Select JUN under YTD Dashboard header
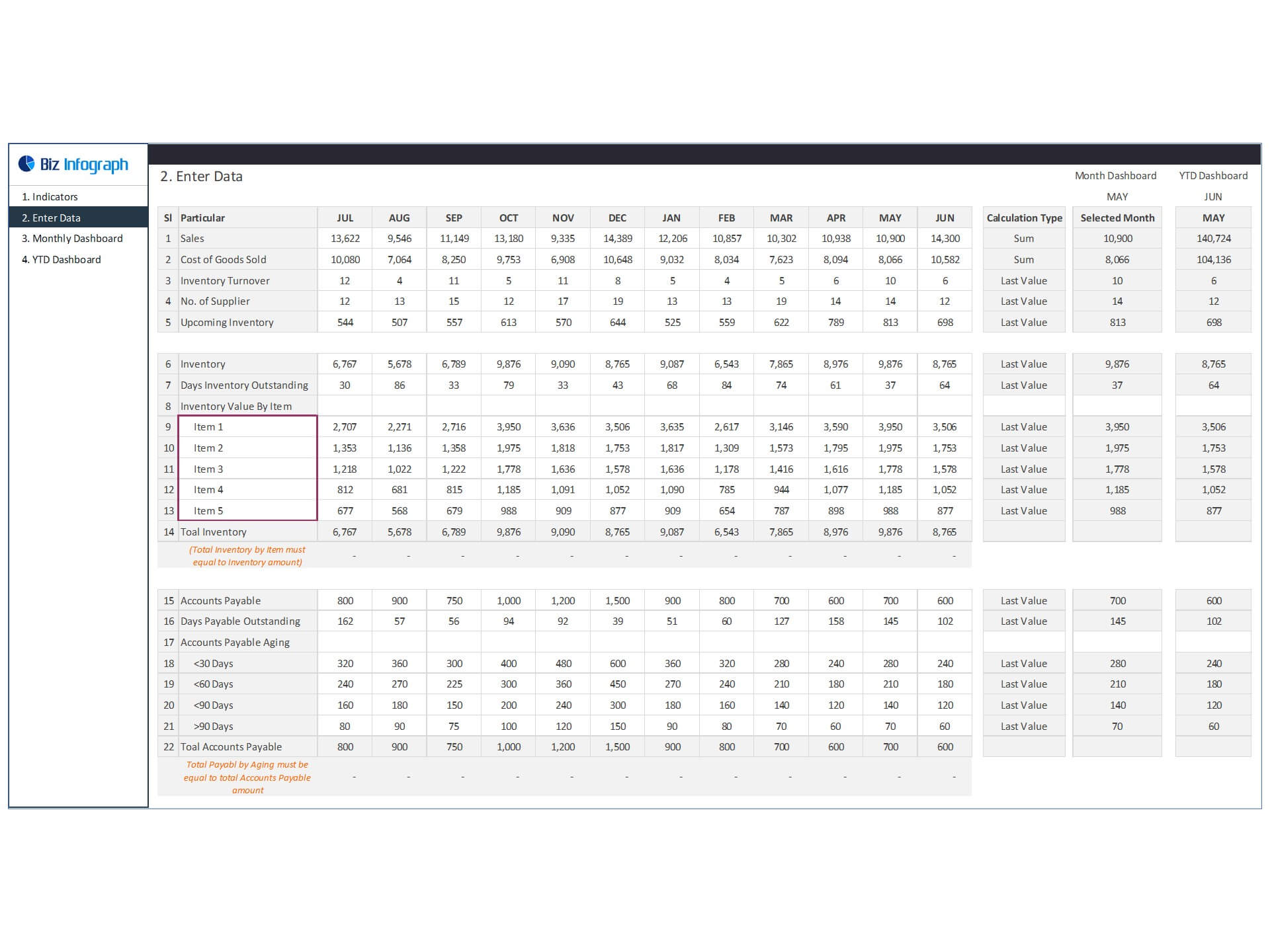 (x=1212, y=196)
